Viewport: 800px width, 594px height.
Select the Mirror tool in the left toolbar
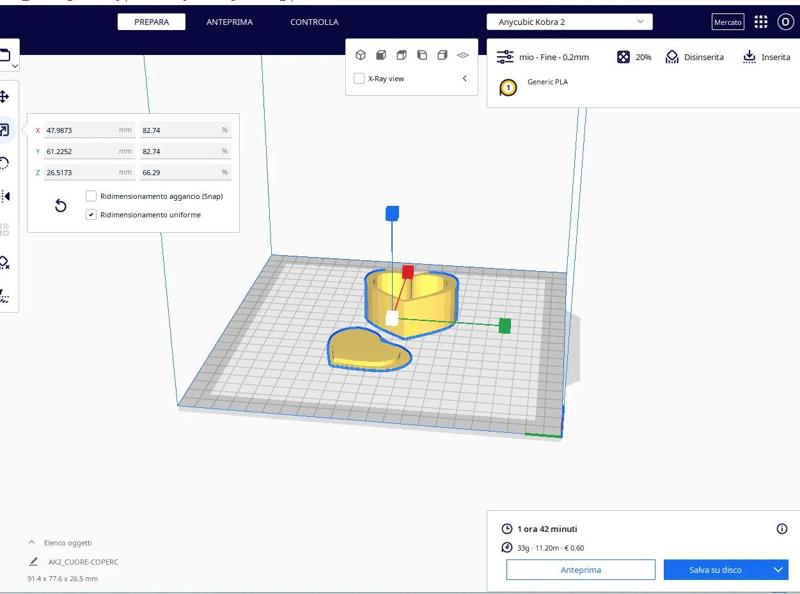point(5,196)
